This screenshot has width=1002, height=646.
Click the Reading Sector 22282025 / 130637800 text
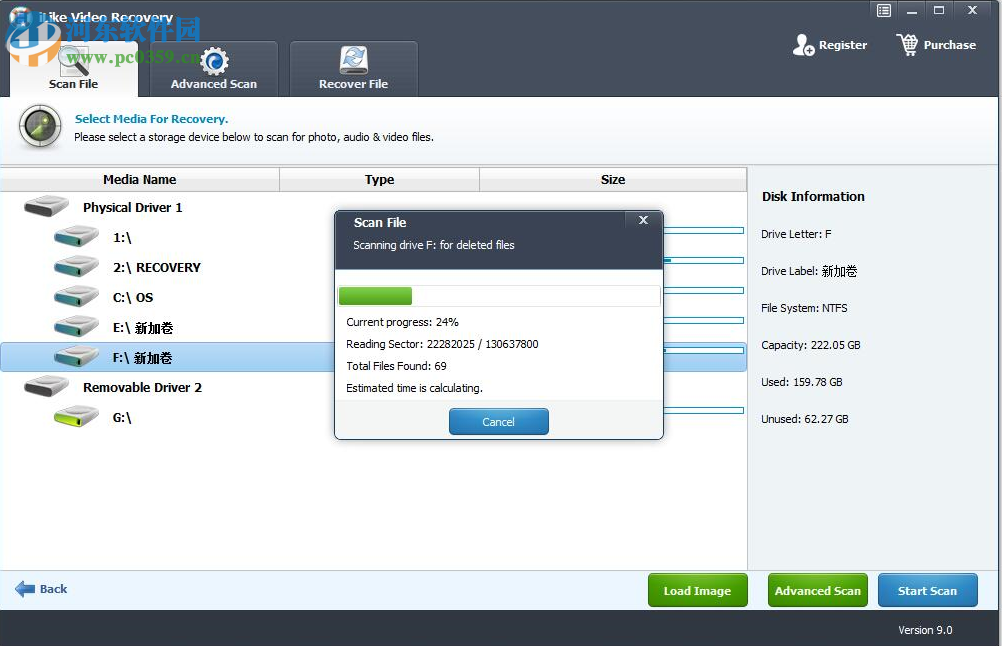tap(442, 344)
